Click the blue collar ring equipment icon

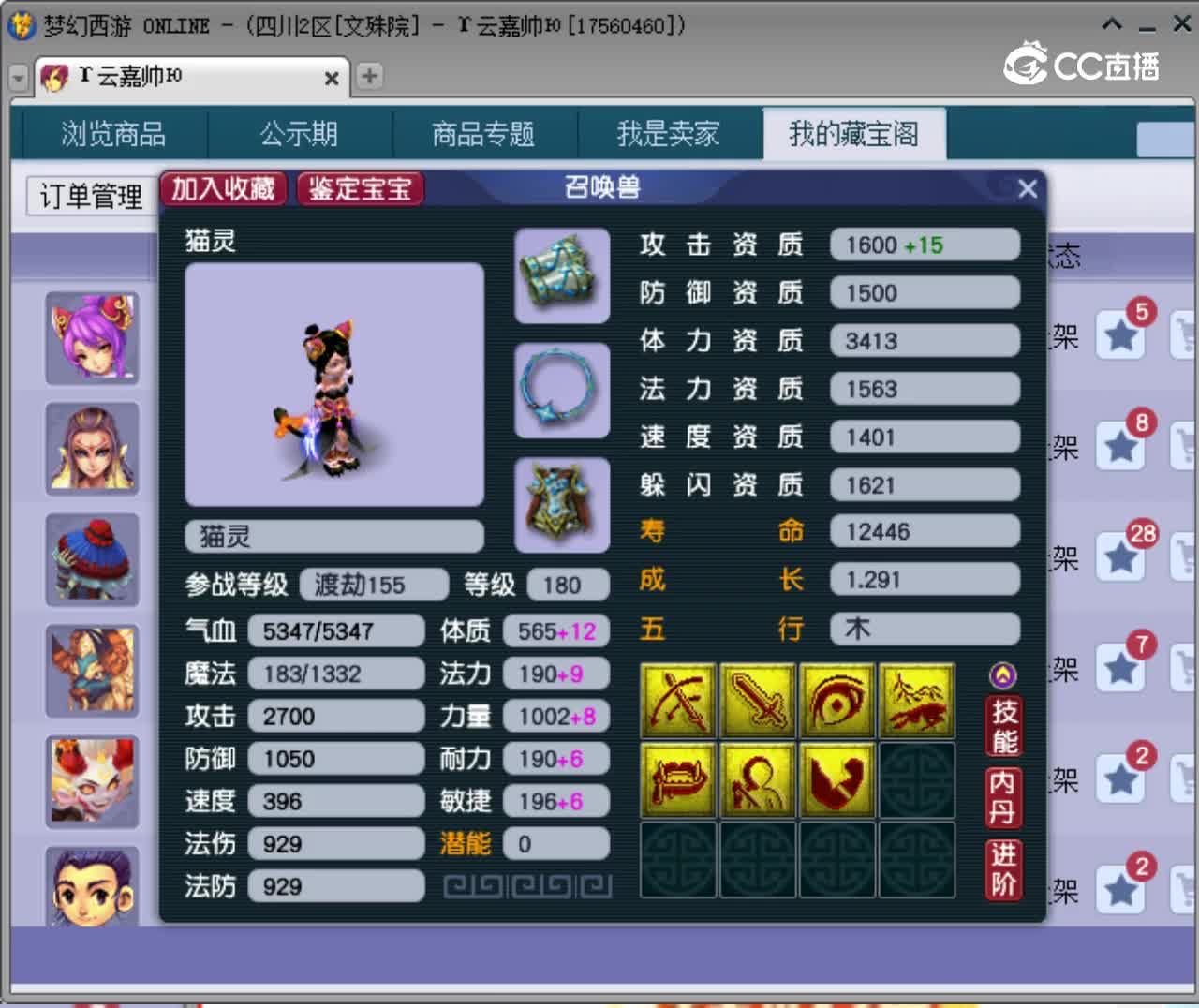[x=562, y=390]
